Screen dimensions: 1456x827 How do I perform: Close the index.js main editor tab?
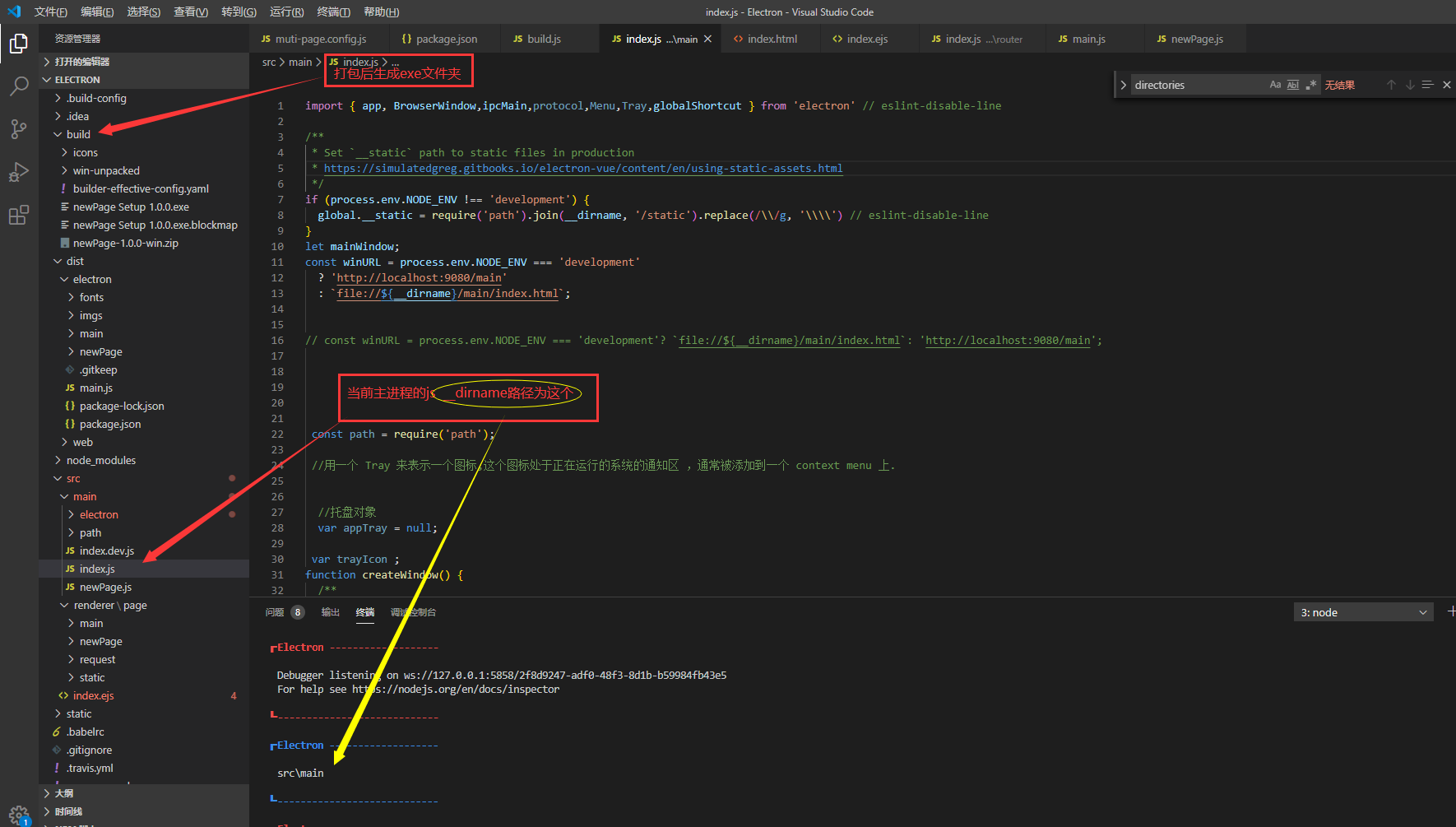(707, 39)
